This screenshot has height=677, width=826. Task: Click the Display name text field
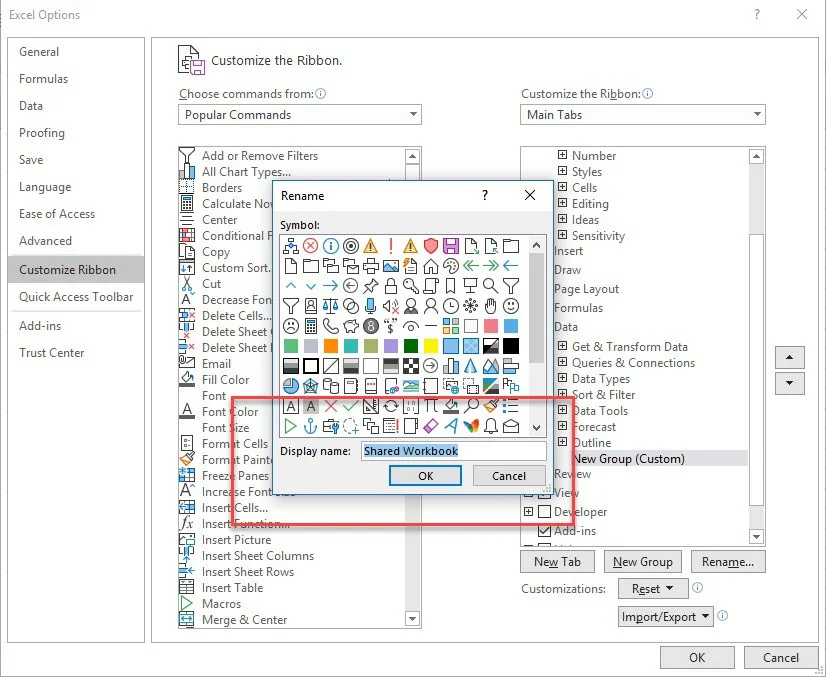(453, 451)
